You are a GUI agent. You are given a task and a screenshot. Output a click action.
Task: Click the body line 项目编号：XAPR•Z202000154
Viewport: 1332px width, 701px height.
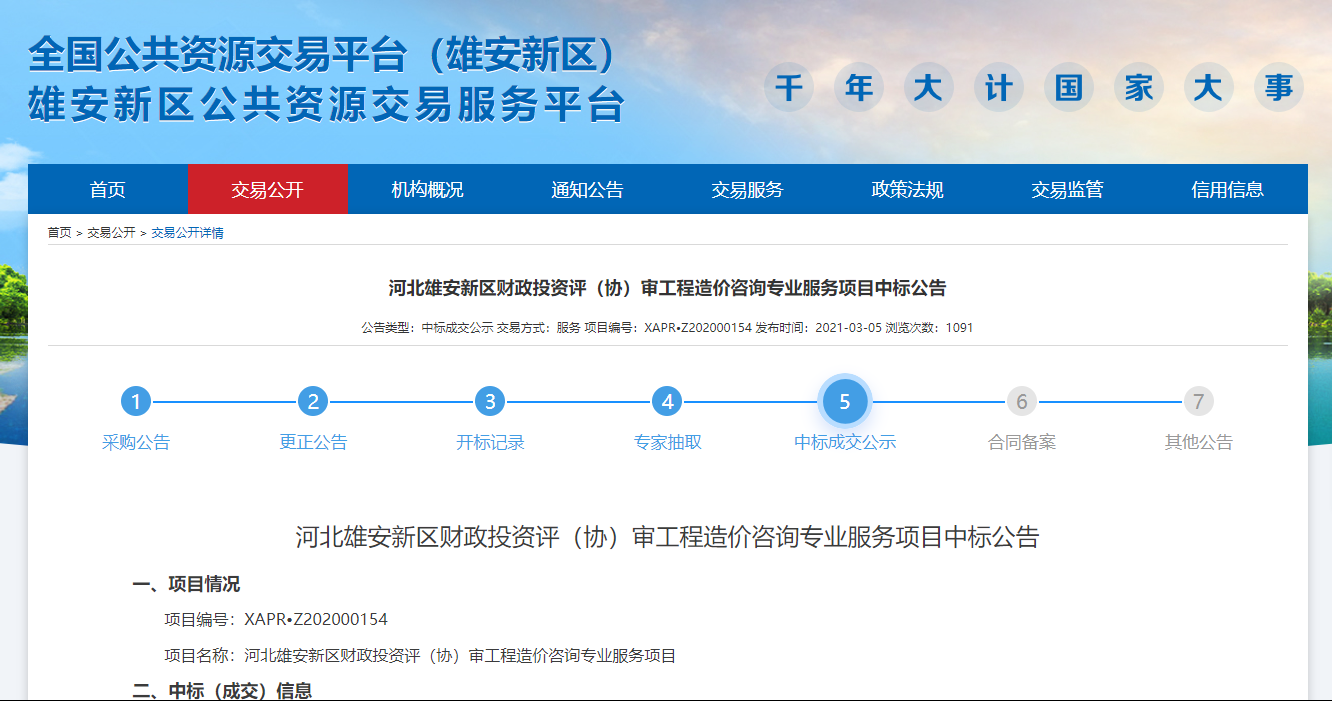tap(276, 620)
